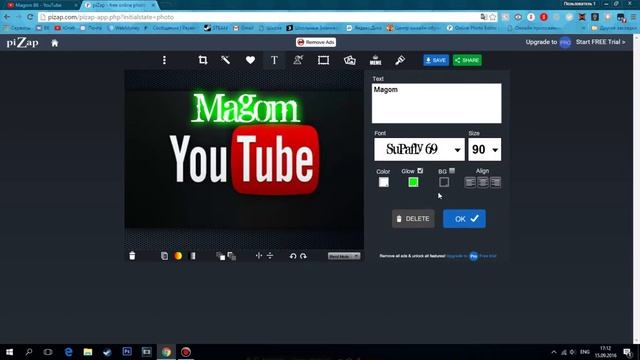
Task: Align text left
Action: coord(470,182)
